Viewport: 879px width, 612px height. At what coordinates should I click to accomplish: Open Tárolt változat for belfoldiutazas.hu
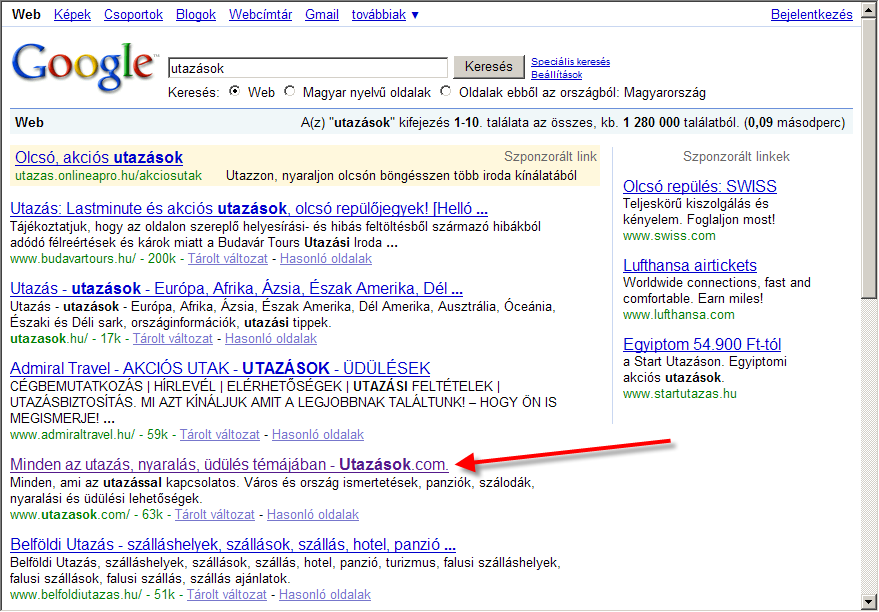pos(227,595)
